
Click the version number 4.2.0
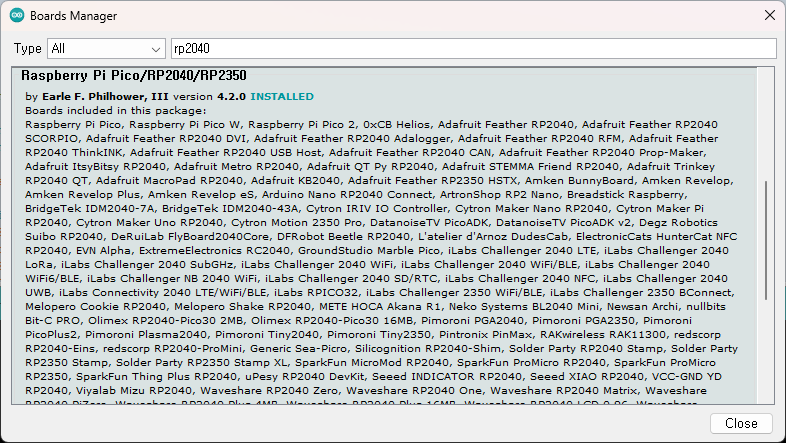[x=231, y=96]
